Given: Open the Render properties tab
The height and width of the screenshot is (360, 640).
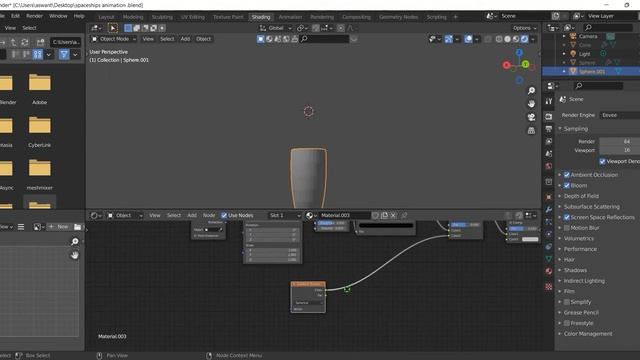Looking at the screenshot, I should click(549, 117).
